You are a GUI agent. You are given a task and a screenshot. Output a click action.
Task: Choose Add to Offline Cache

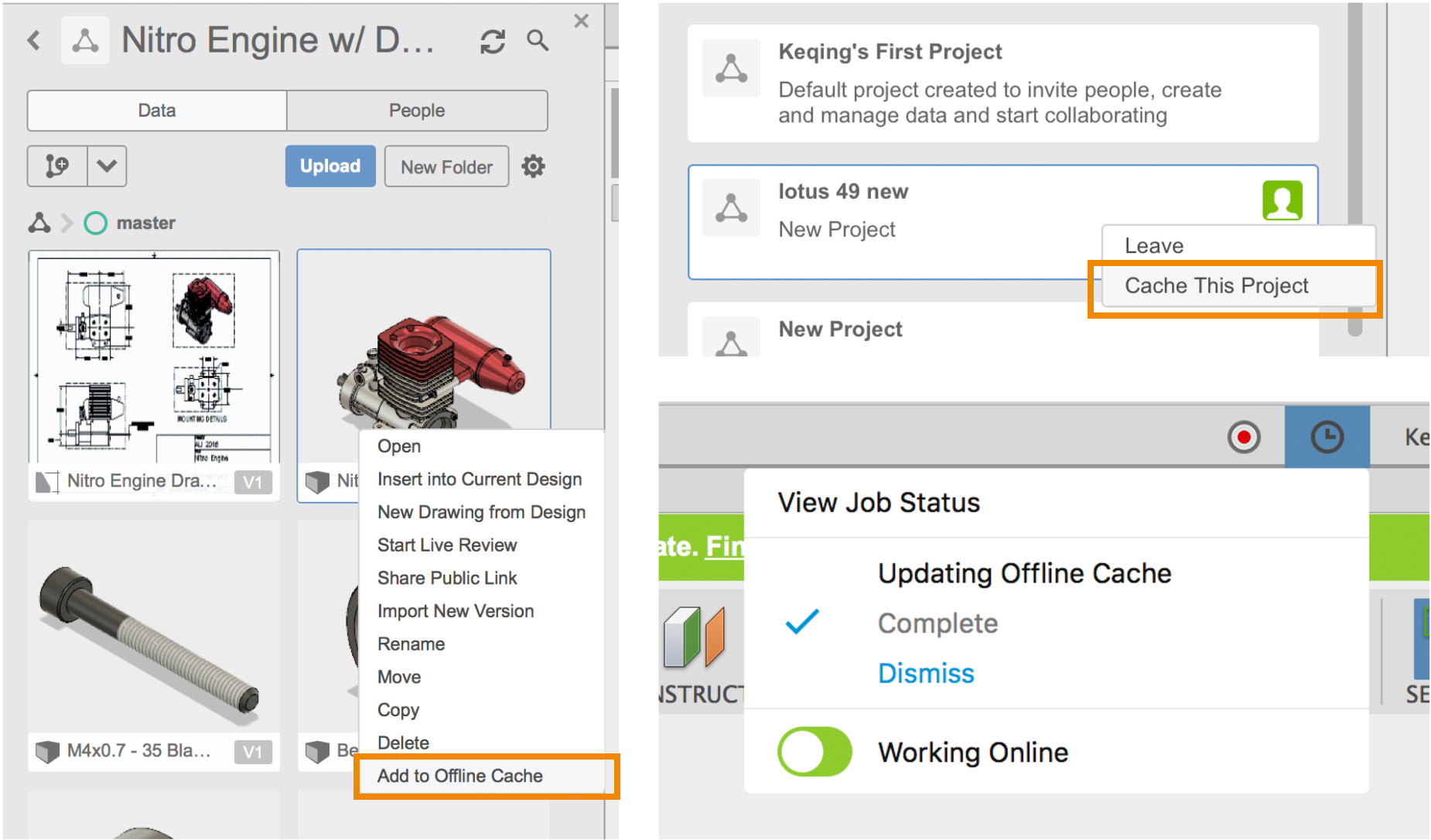point(459,776)
